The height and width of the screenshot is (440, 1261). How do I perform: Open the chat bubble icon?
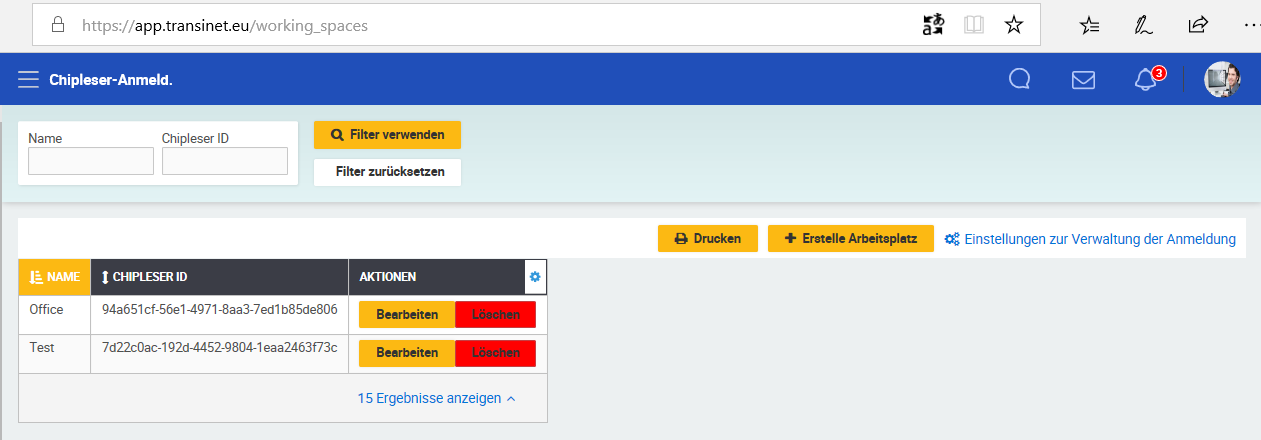pyautogui.click(x=1019, y=80)
